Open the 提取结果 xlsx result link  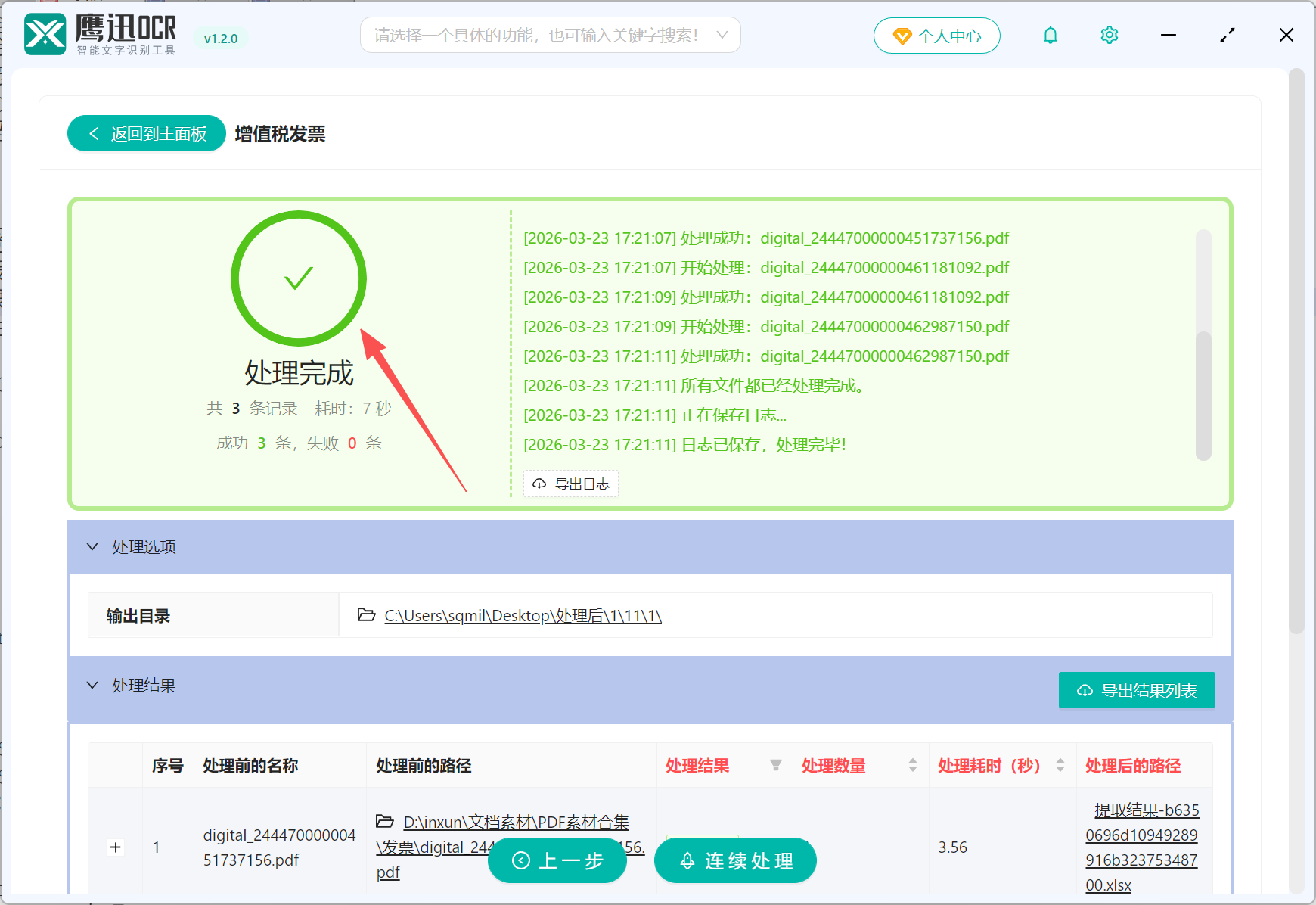tap(1142, 847)
